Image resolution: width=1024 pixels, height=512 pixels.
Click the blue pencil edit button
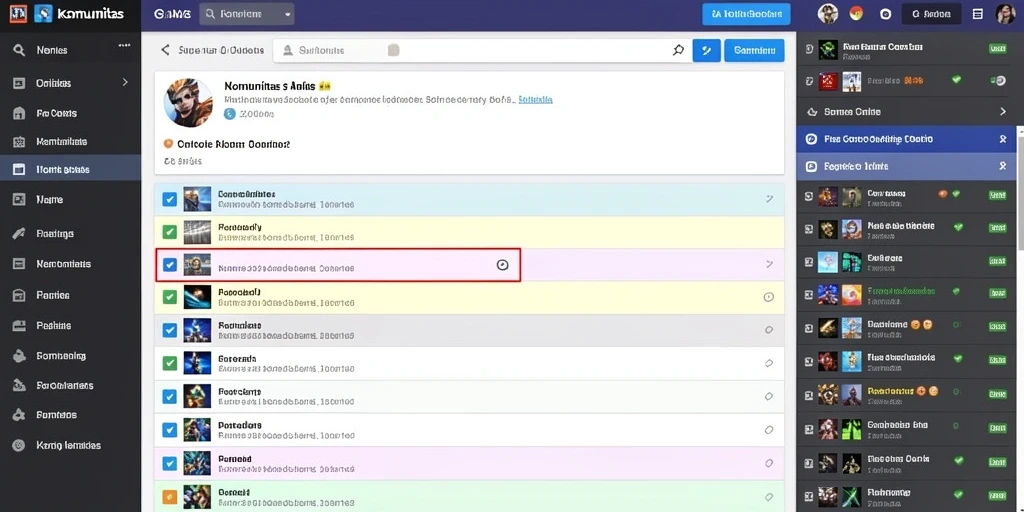click(x=706, y=50)
